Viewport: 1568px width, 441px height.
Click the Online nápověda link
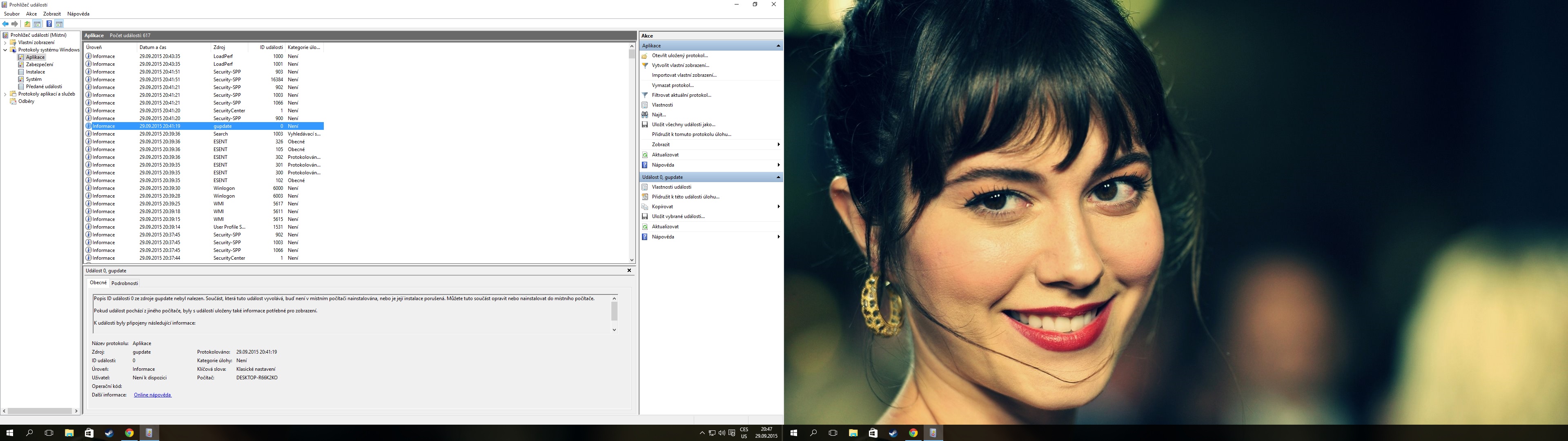point(152,395)
